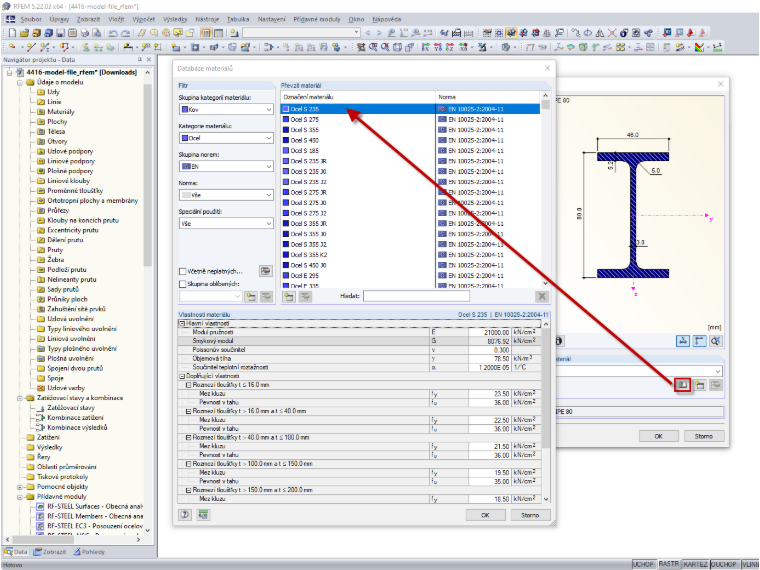Click the new file icon in the toolbar
Image resolution: width=760 pixels, height=570 pixels.
[13, 33]
